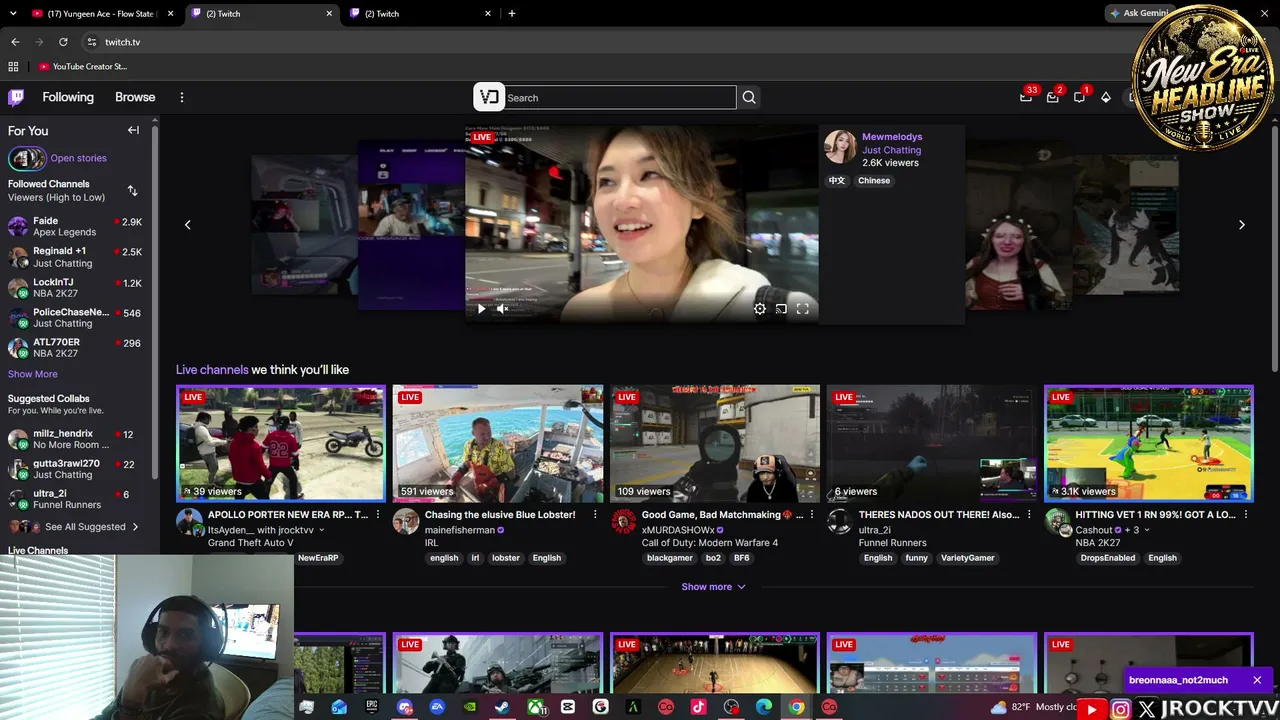
Task: Open Google Chrome from the taskbar
Action: point(796,707)
